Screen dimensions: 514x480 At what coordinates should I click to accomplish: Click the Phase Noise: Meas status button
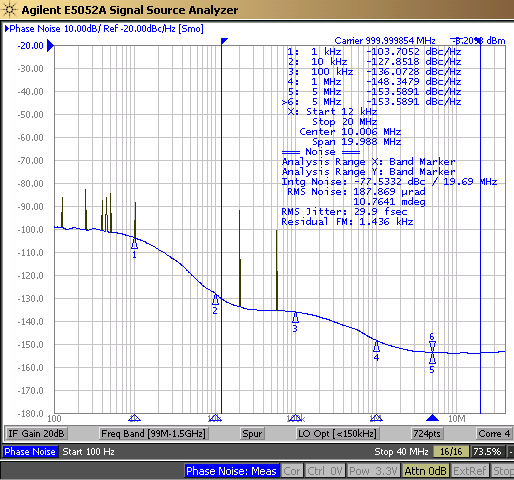tap(231, 471)
